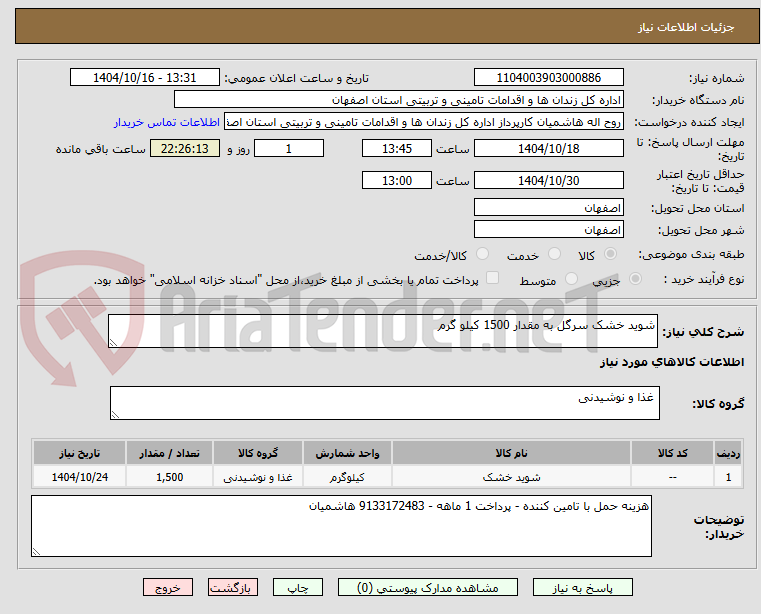
Task: Open 'اطلاعات تماس خریدار' contact link
Action: pos(166,122)
